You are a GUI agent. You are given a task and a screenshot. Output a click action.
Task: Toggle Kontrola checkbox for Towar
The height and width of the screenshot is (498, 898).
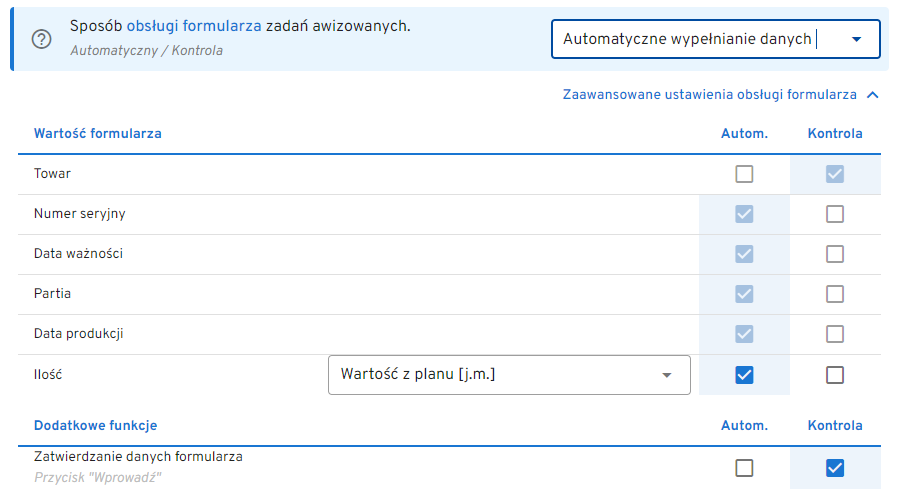tap(835, 174)
